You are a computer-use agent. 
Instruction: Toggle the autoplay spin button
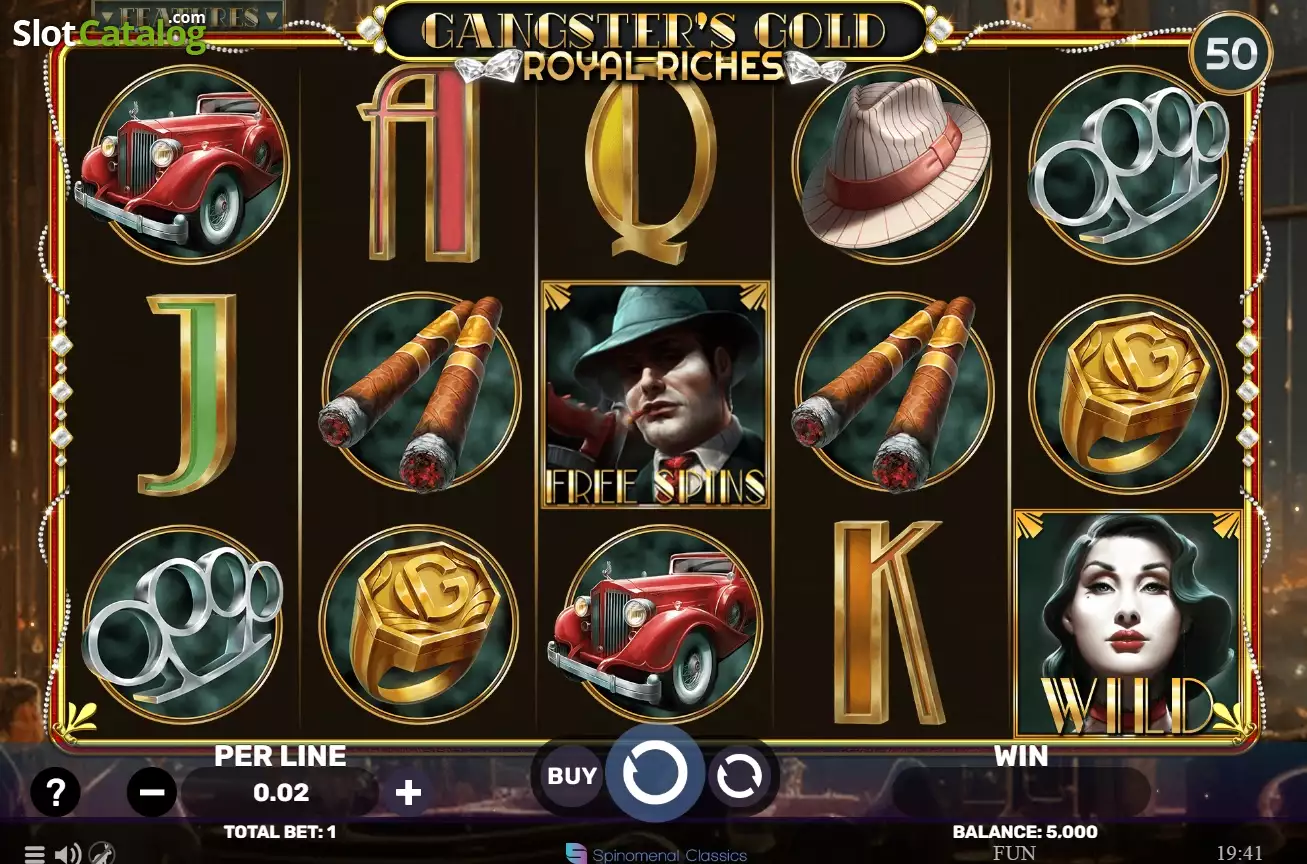739,776
